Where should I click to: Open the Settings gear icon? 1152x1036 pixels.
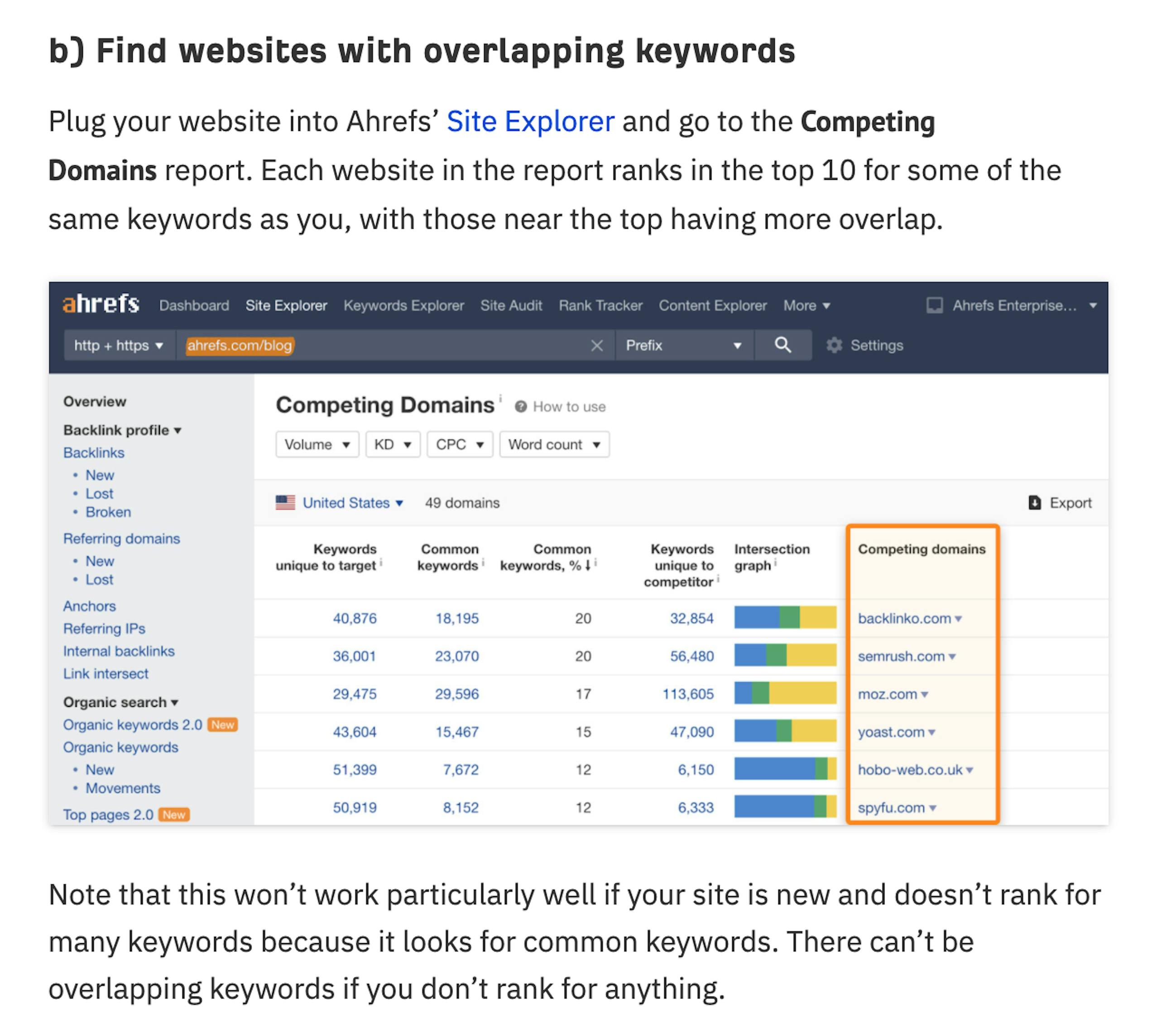coord(834,345)
